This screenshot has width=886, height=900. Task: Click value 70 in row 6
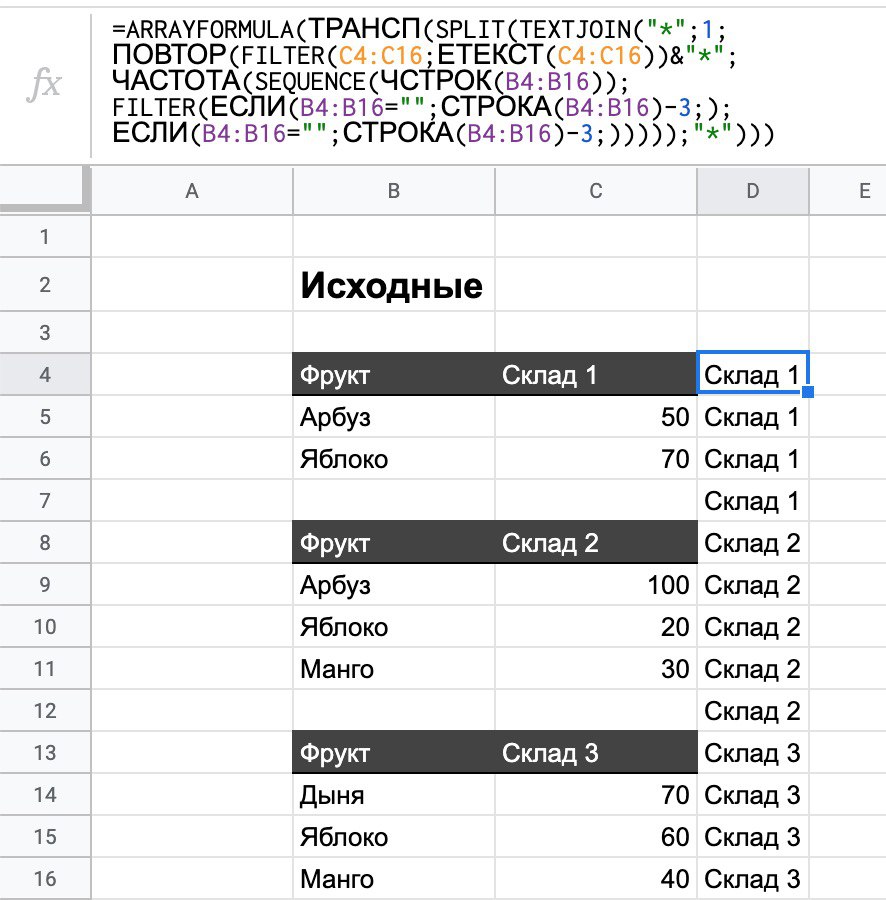pyautogui.click(x=596, y=458)
